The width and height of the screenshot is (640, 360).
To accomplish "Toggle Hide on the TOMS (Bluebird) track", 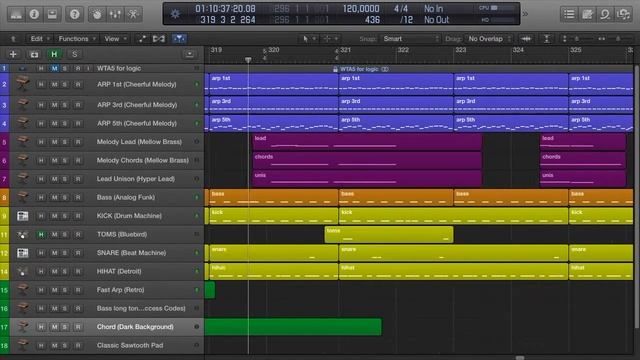I will coord(41,234).
